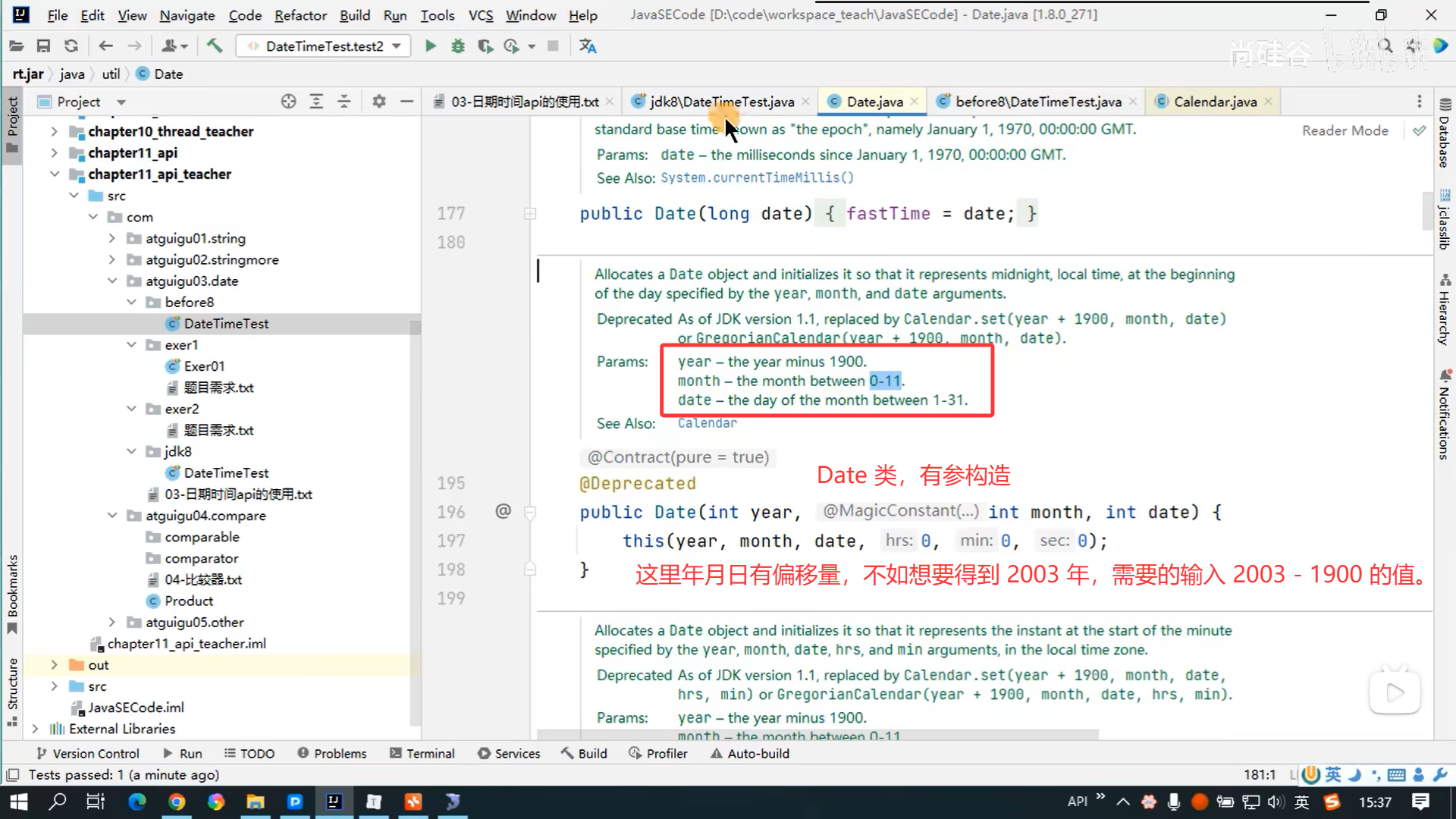1456x819 pixels.
Task: Open DateTimeTest.test2 run configuration dropdown
Action: pos(325,46)
